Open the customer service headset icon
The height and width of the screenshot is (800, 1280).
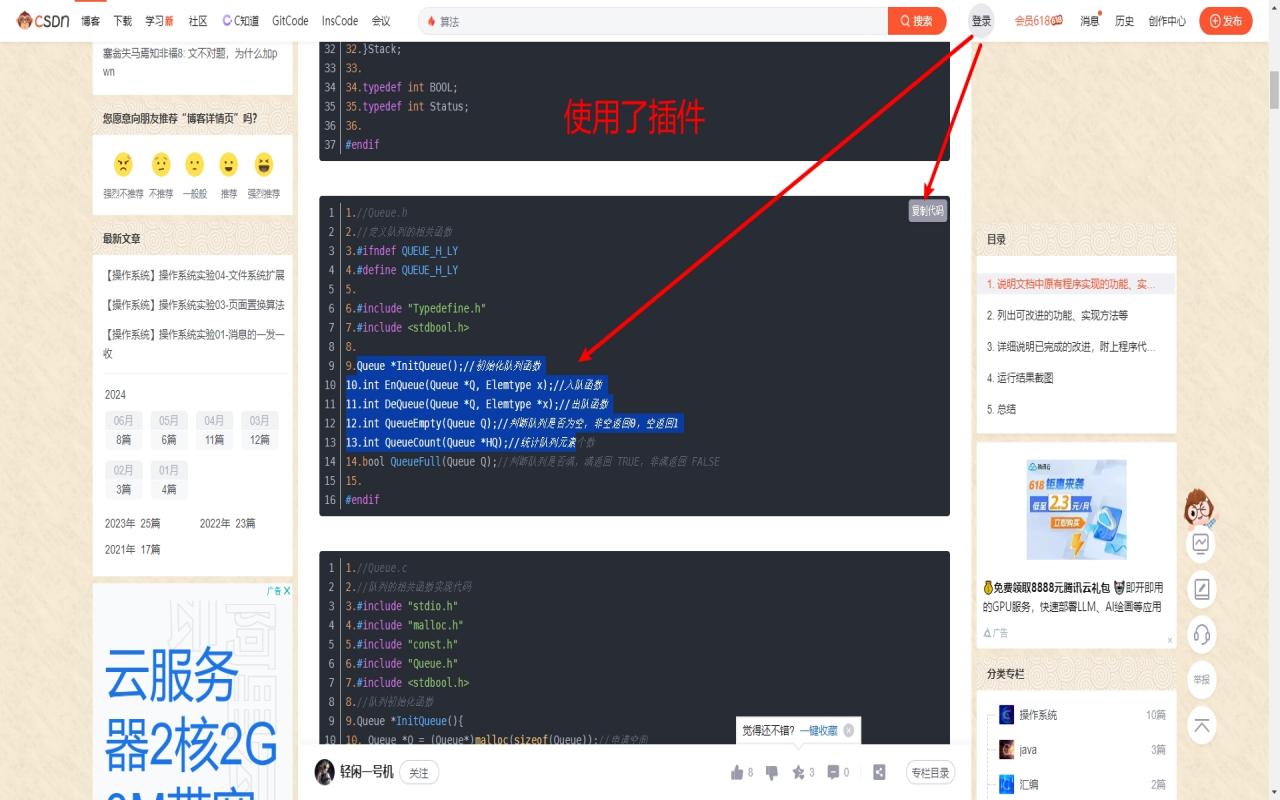click(1201, 634)
